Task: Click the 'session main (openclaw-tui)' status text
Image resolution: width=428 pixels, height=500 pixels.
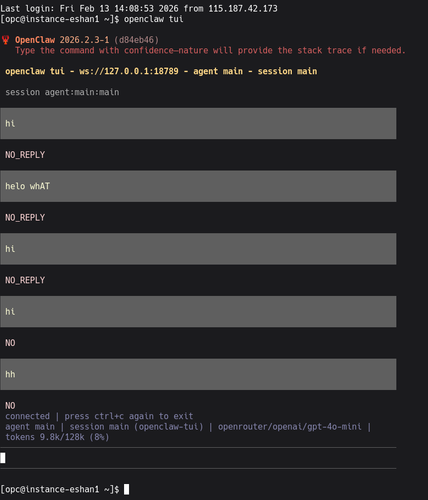Action: [136, 427]
